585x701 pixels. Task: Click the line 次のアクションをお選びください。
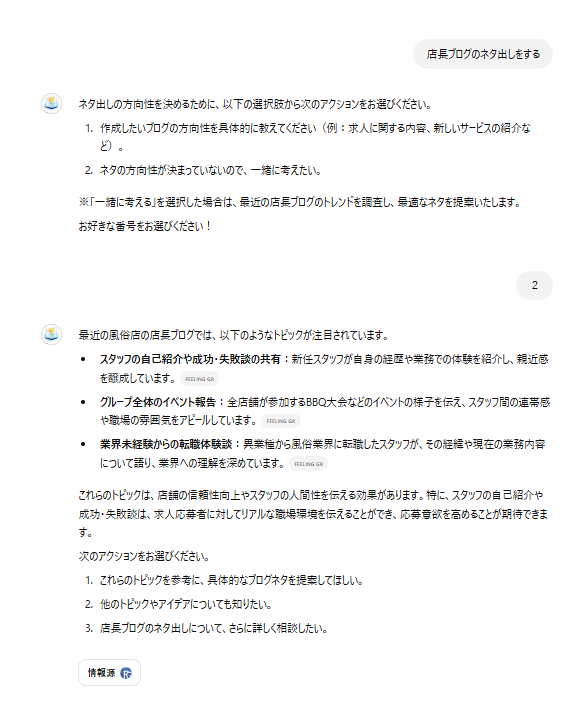pos(144,556)
